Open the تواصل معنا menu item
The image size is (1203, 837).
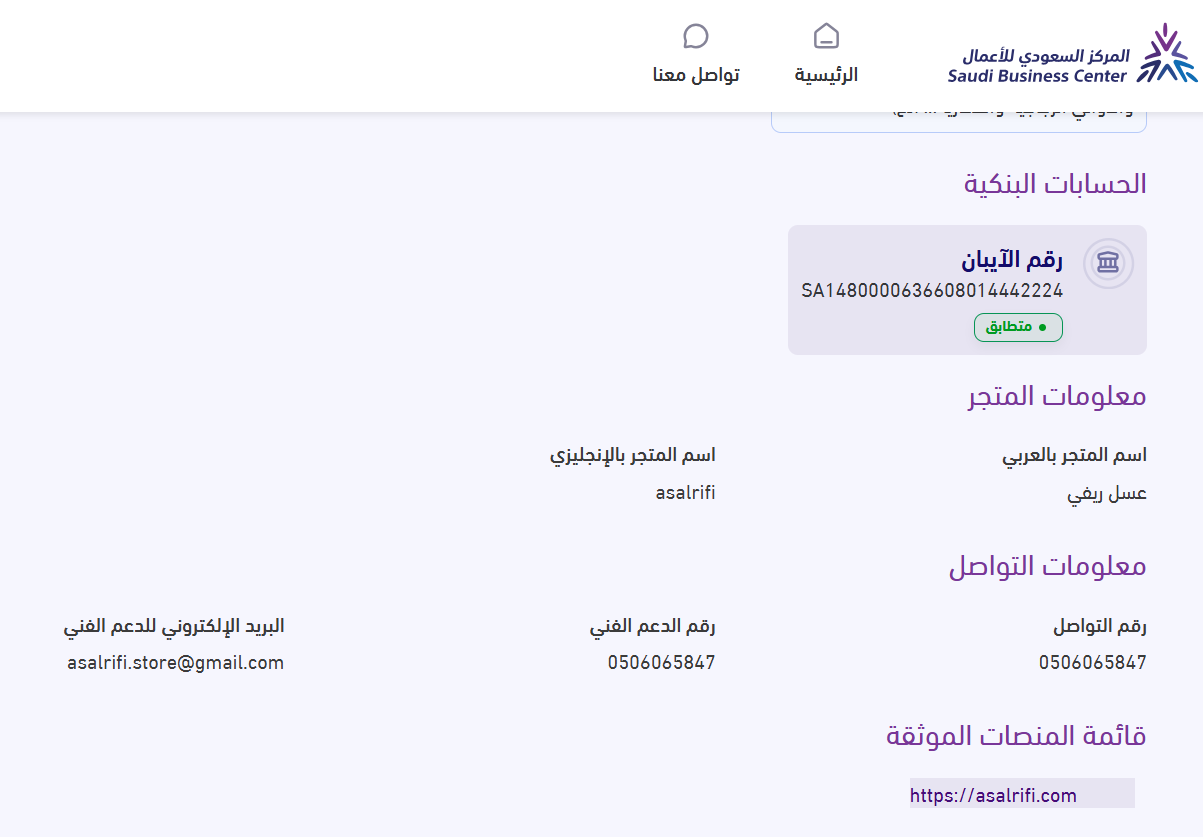coord(696,75)
